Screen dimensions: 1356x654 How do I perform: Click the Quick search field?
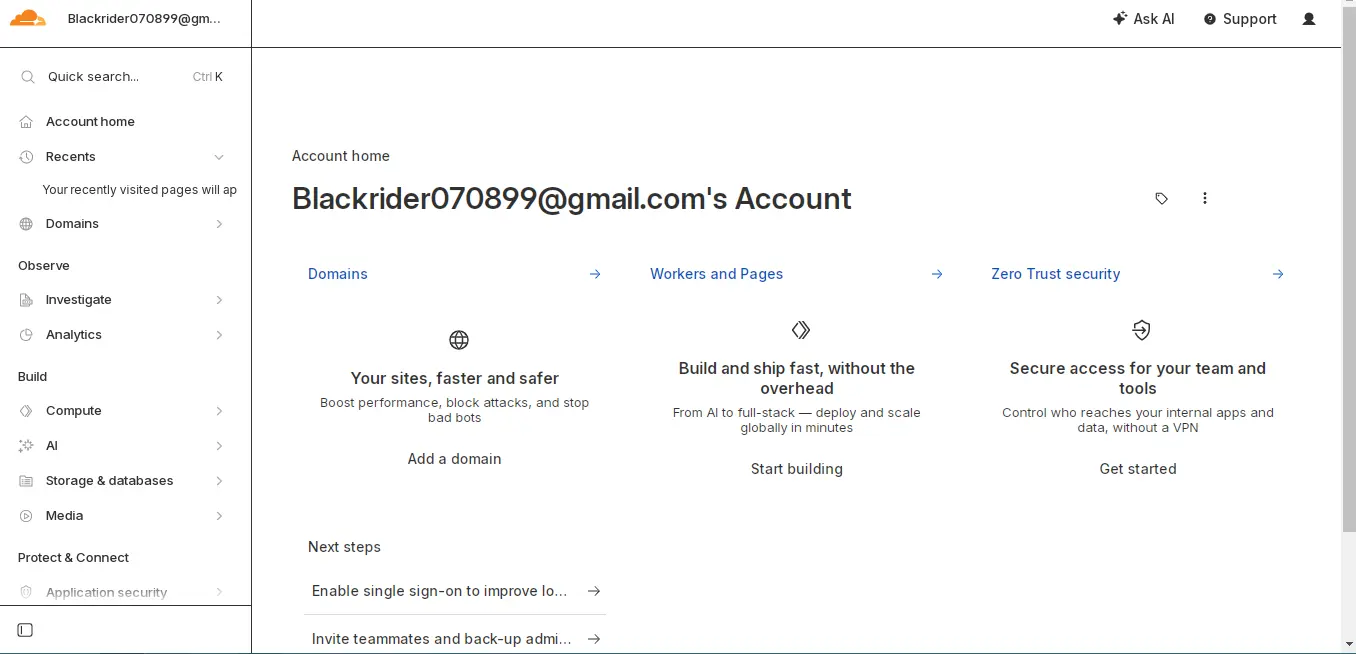(125, 77)
